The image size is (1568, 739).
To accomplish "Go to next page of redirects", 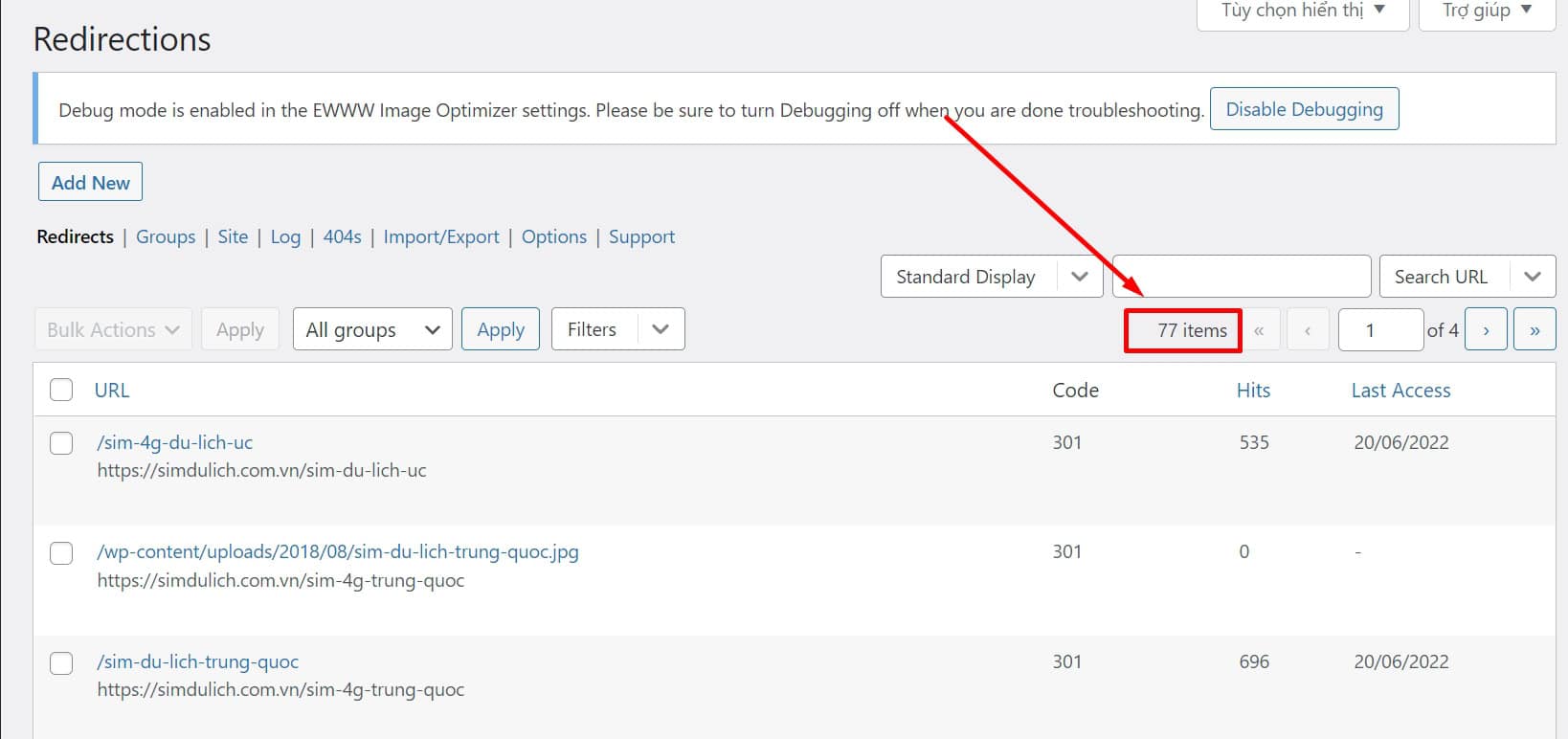I will pos(1486,329).
